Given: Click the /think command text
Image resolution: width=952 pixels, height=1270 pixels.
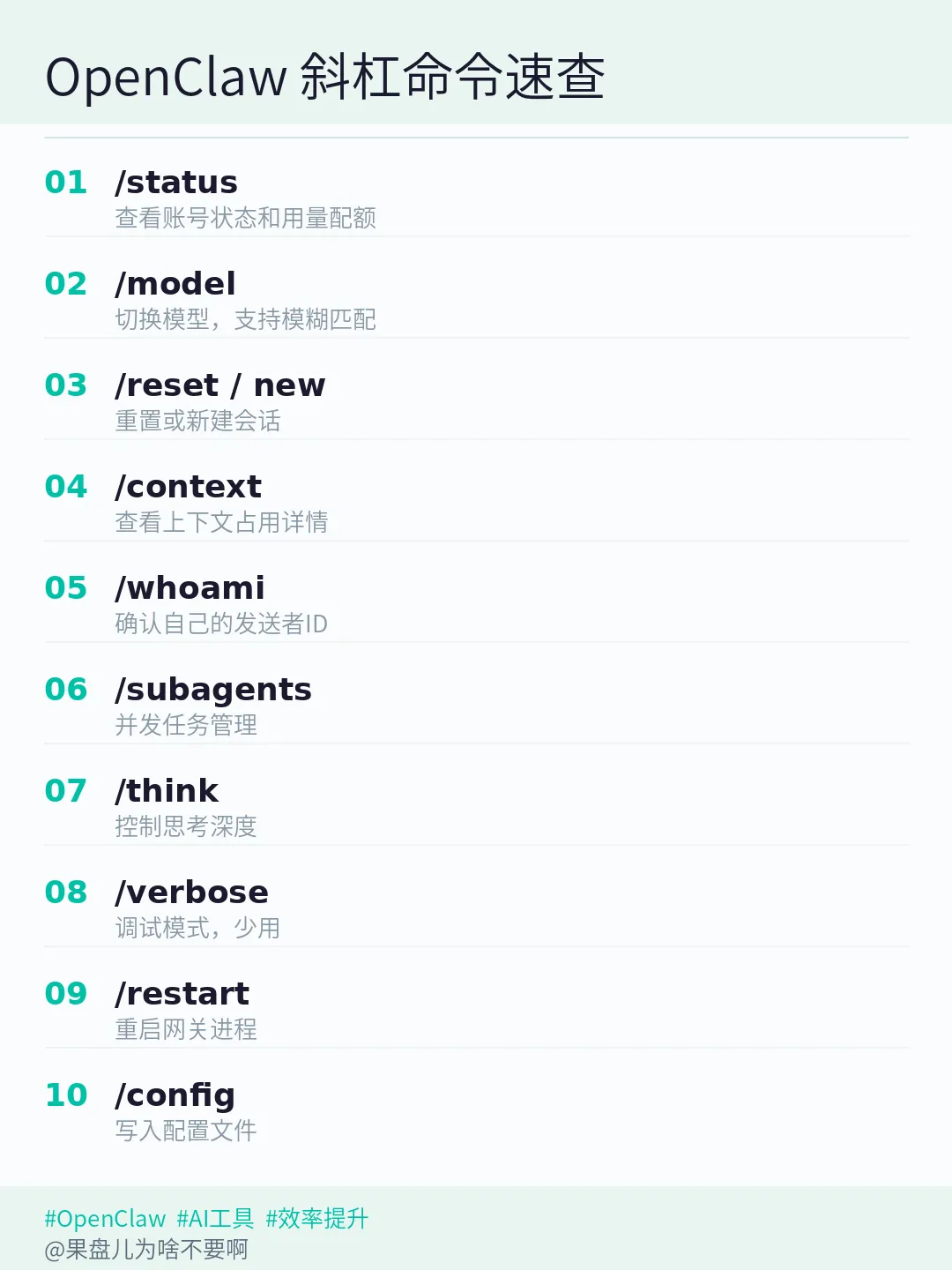Looking at the screenshot, I should click(167, 791).
